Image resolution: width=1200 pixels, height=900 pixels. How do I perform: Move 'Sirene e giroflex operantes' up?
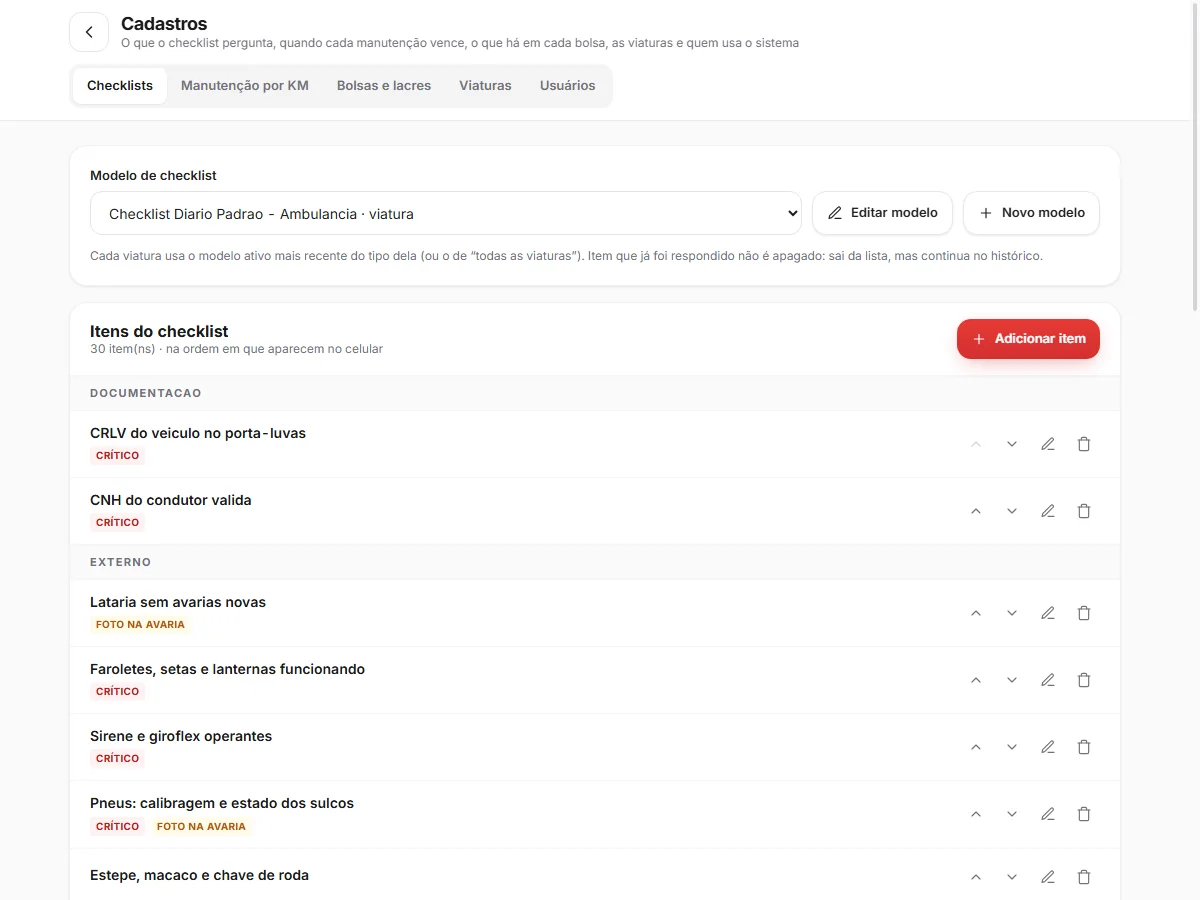(976, 747)
